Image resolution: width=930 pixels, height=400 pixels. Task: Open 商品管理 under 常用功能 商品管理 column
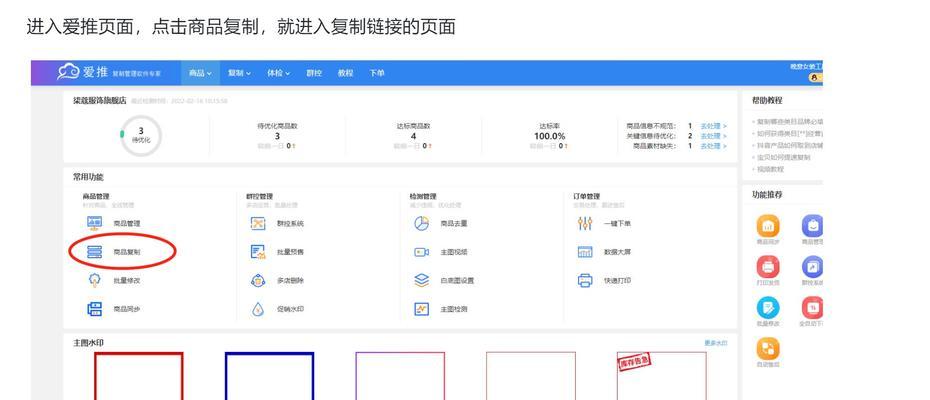coord(114,224)
